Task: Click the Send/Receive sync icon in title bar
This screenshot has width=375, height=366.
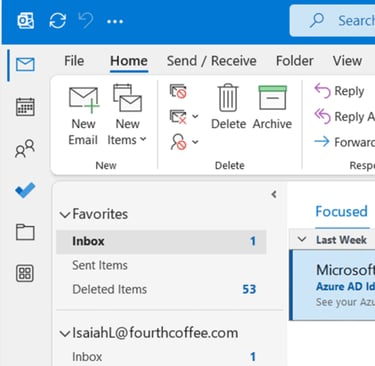Action: (58, 21)
